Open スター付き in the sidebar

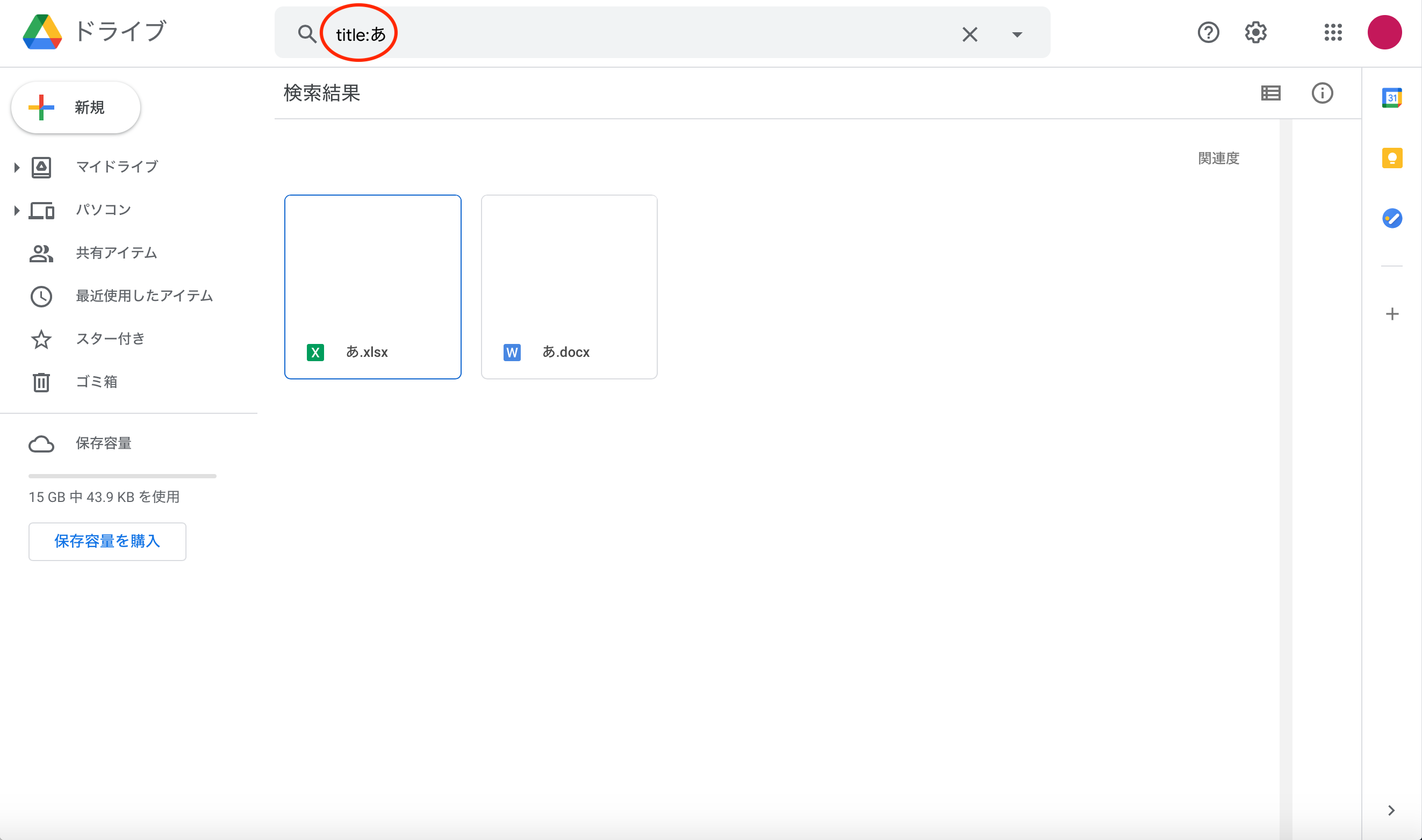click(110, 339)
